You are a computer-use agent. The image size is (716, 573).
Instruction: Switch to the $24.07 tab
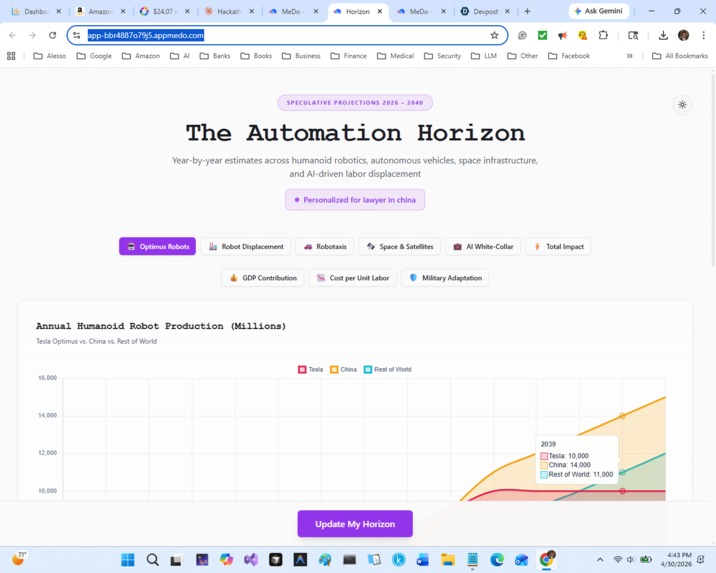pyautogui.click(x=164, y=11)
